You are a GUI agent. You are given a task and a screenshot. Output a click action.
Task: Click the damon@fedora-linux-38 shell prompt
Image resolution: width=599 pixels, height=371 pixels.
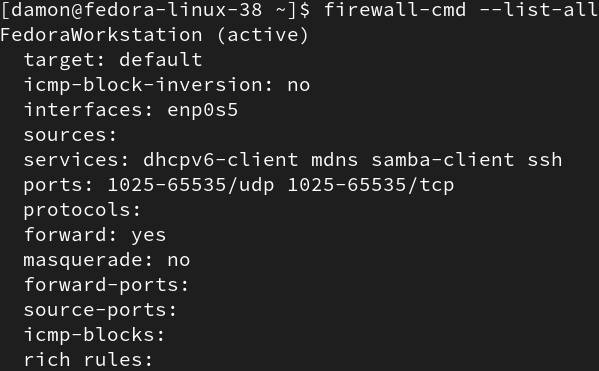pos(155,10)
